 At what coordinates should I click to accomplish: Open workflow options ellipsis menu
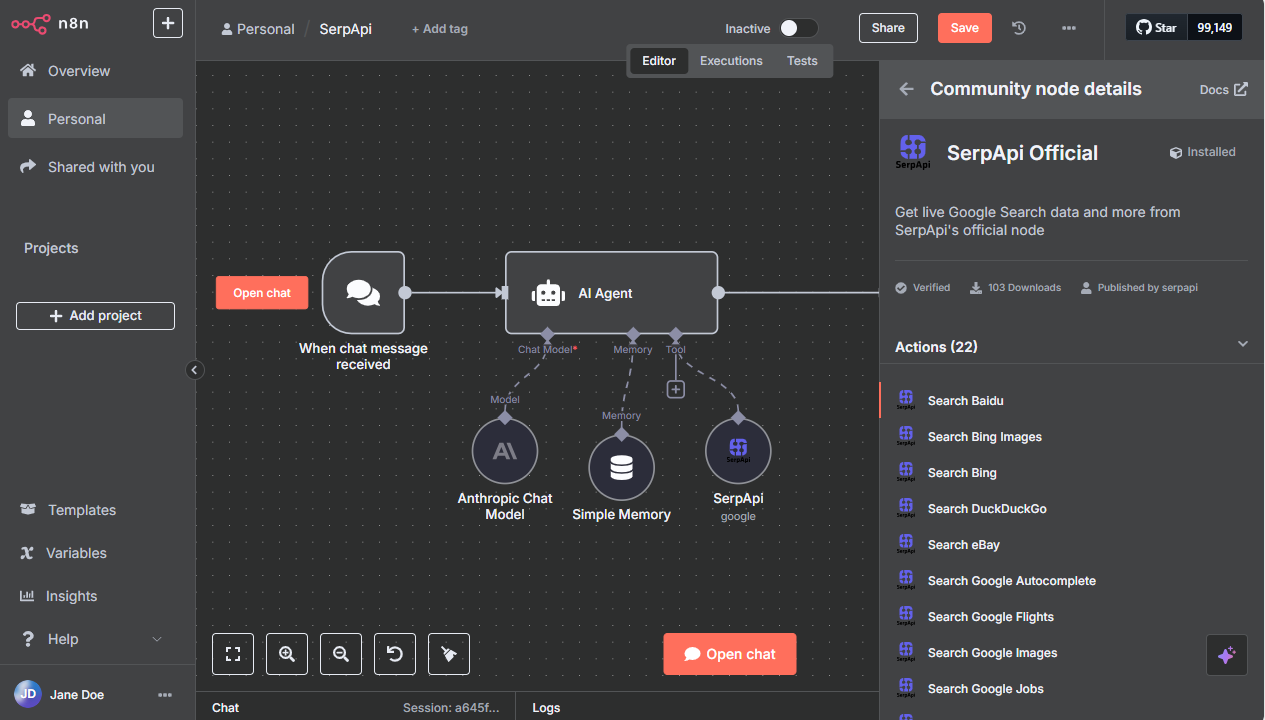(x=1069, y=28)
